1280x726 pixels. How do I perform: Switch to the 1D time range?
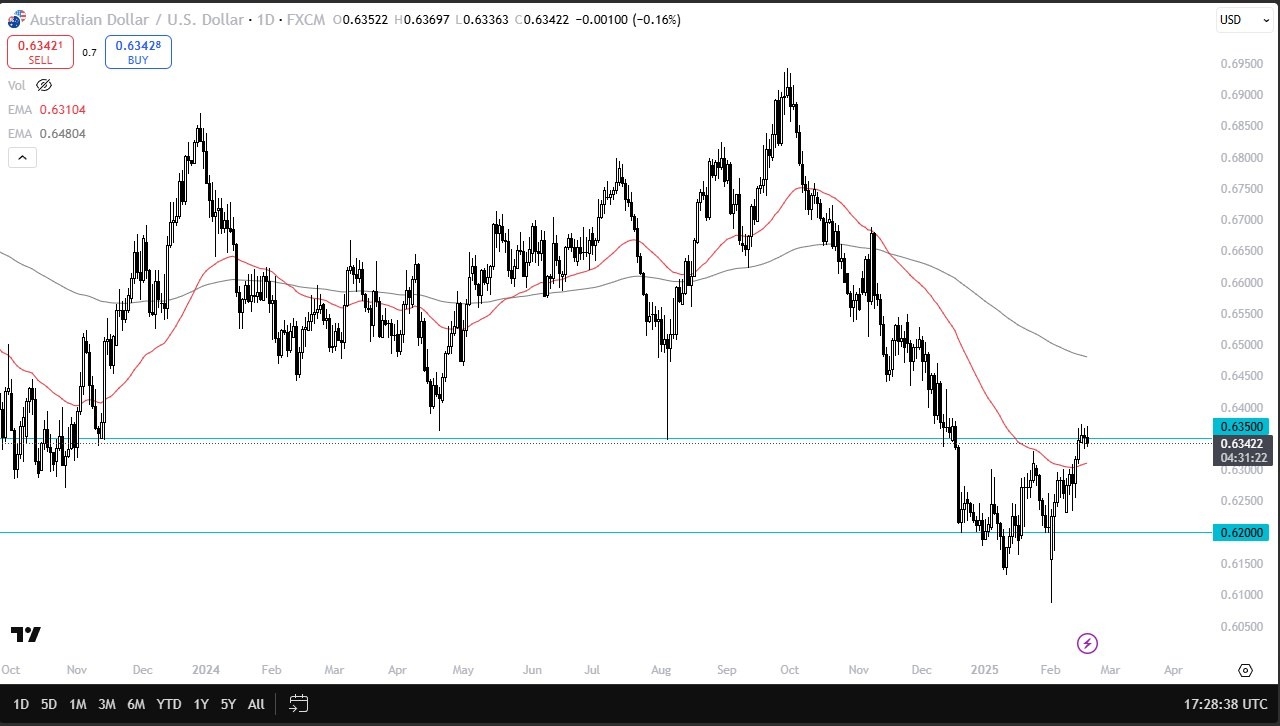(20, 704)
